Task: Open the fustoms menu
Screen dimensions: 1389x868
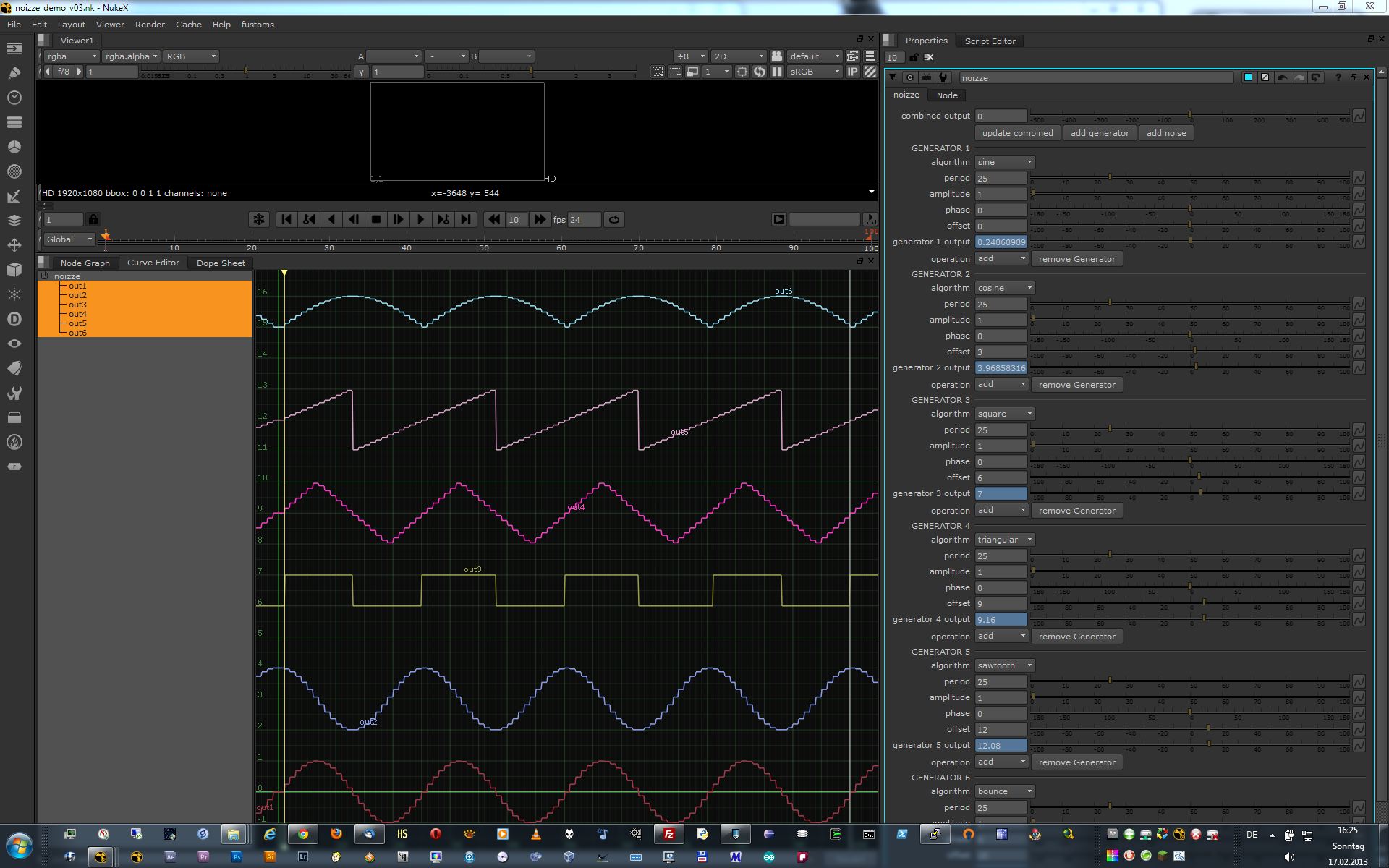Action: coord(258,25)
